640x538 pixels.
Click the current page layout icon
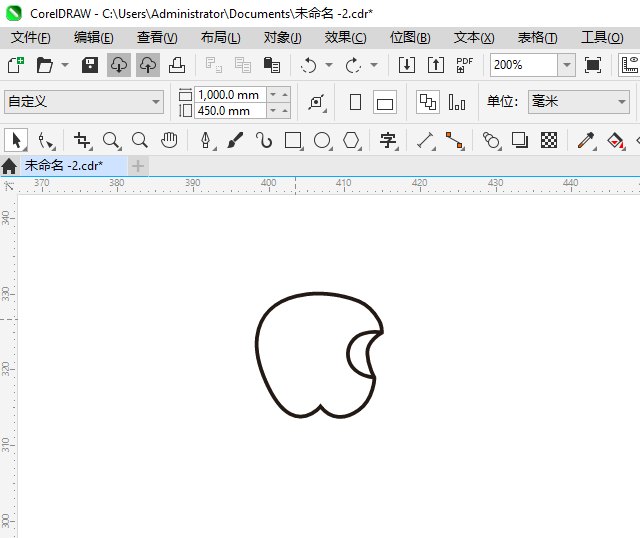click(457, 102)
